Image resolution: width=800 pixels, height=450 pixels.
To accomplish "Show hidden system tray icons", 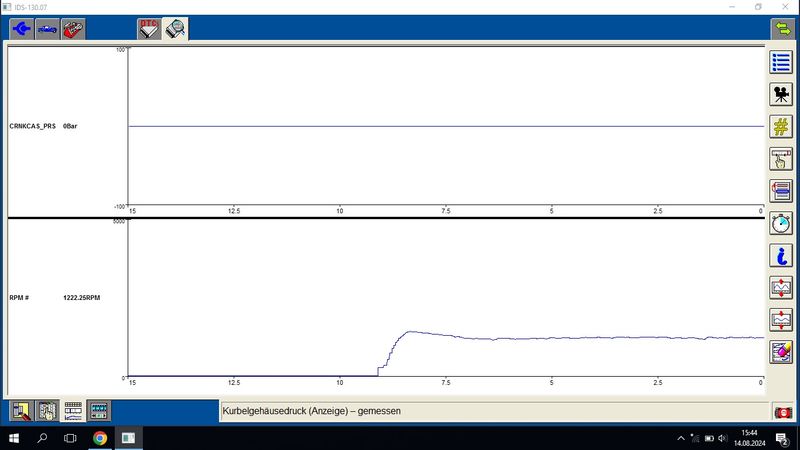I will coord(681,438).
